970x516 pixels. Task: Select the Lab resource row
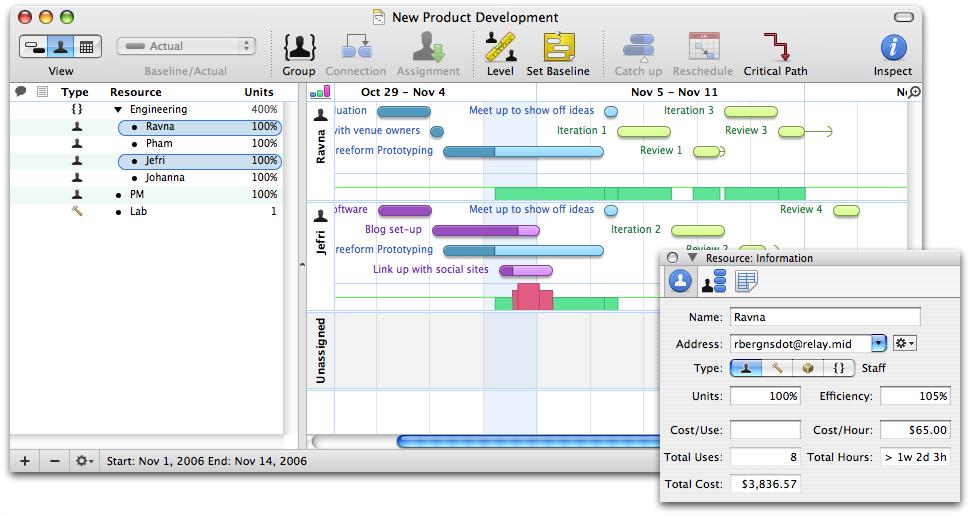pos(147,212)
